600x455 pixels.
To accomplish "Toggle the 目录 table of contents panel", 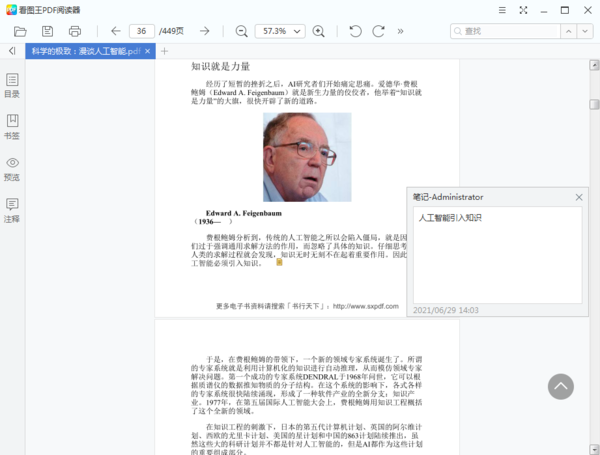I will pos(12,85).
